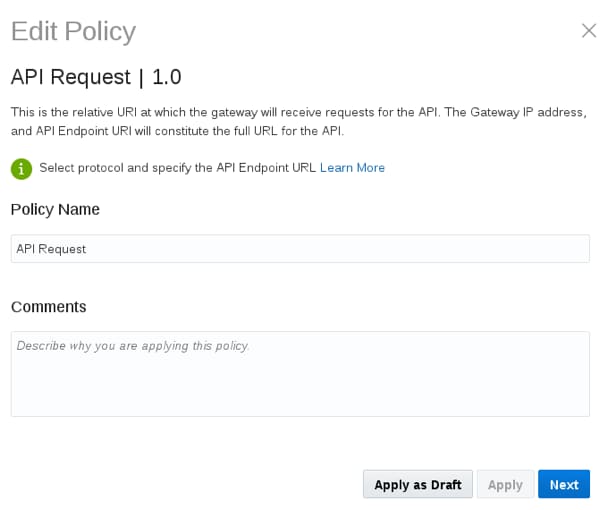Screen dimensions: 608x510
Task: Click the 'Describe why you are applying' placeholder
Action: 133,346
